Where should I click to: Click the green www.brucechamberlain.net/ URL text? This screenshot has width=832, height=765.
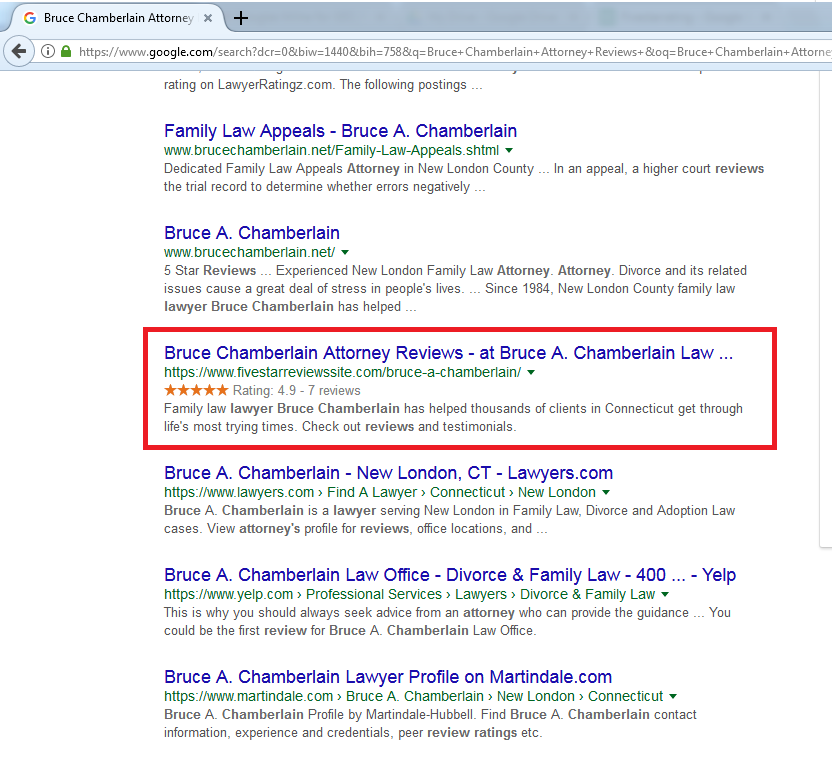coord(249,253)
